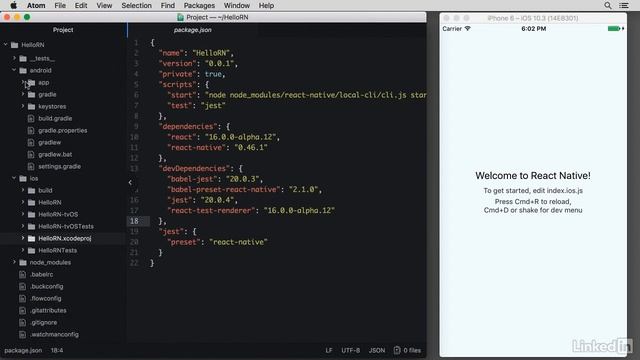Click the HelloRN root folder icon
The height and width of the screenshot is (360, 640).
point(15,45)
